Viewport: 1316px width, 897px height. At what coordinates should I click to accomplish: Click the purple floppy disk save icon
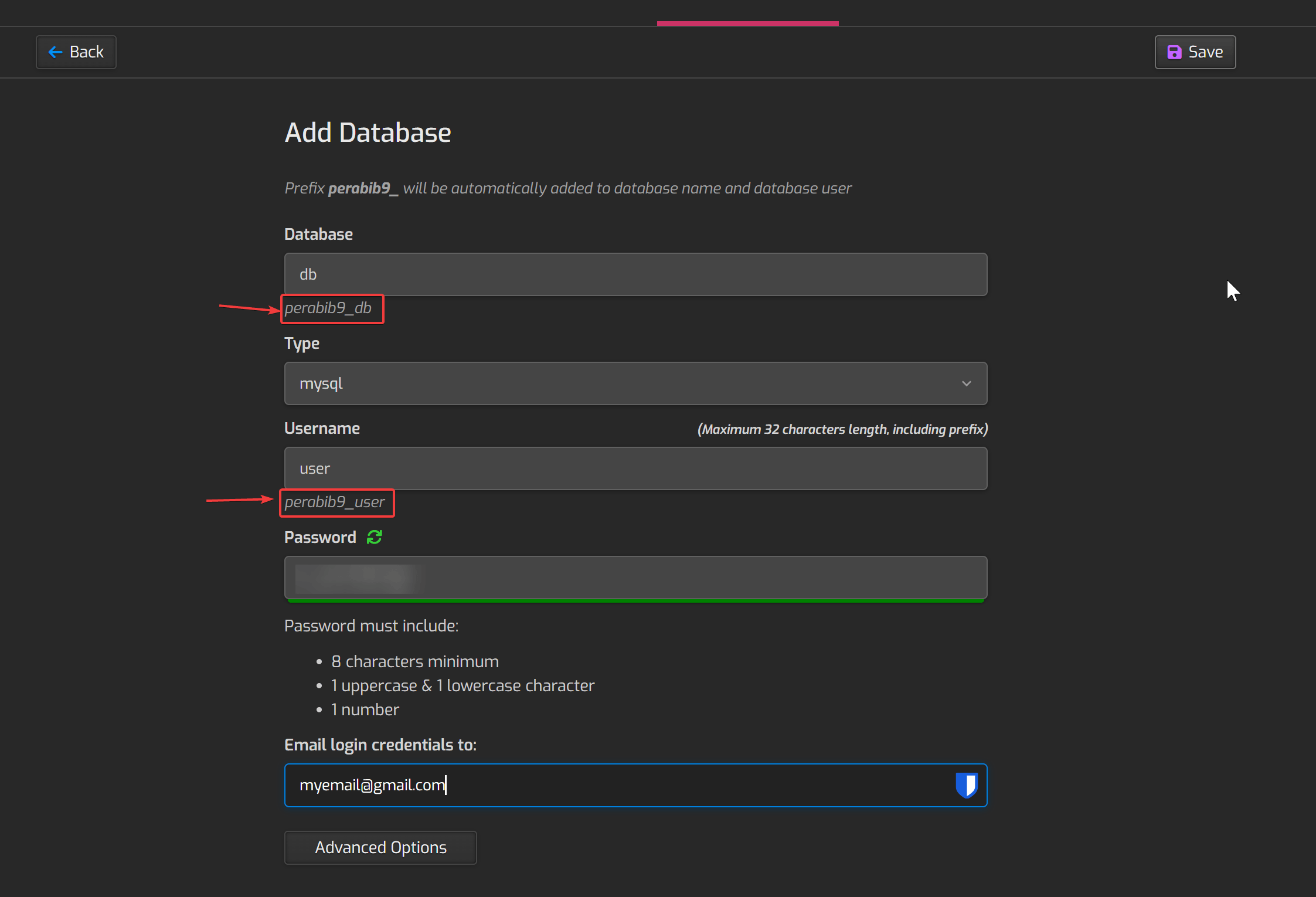click(1174, 52)
